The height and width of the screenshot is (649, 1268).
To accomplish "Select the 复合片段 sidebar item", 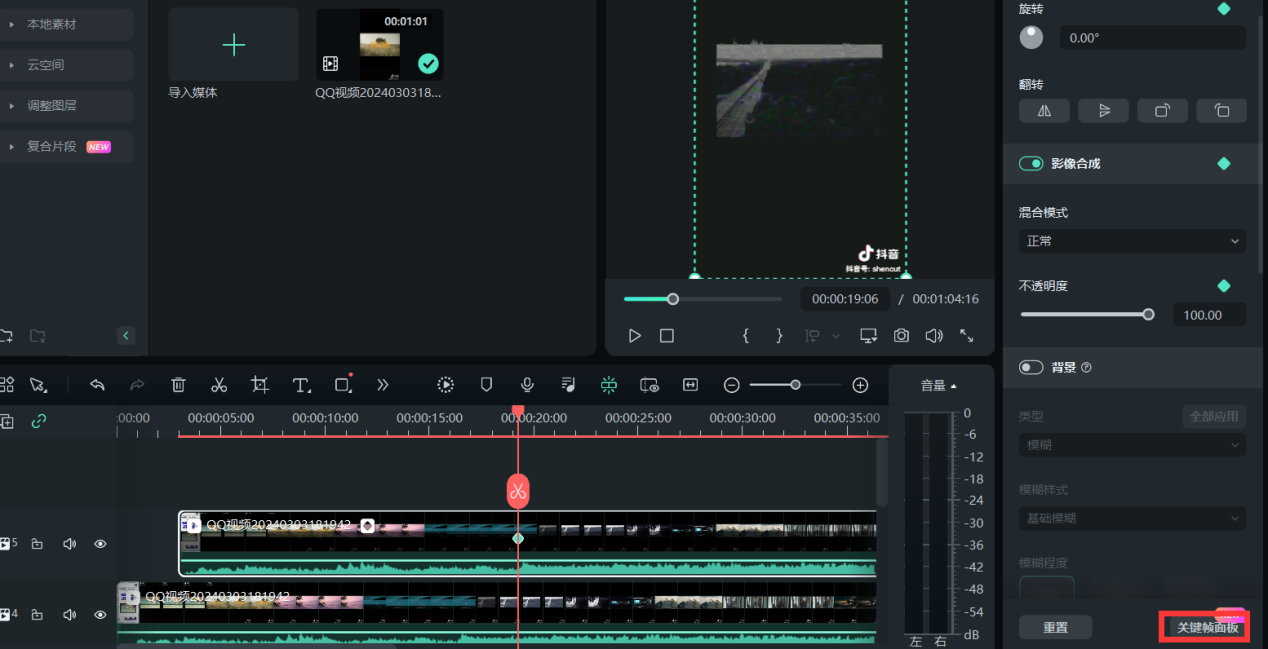I will (x=52, y=146).
